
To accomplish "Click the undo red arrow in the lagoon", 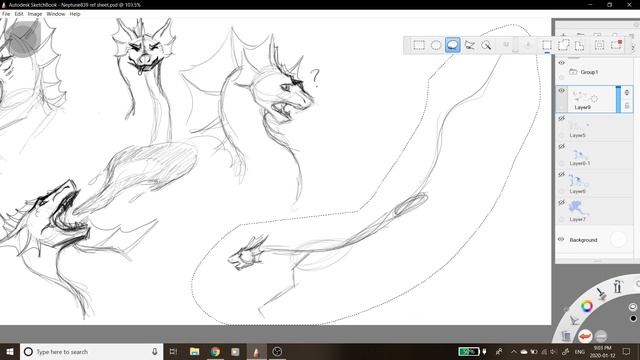I will pos(585,336).
